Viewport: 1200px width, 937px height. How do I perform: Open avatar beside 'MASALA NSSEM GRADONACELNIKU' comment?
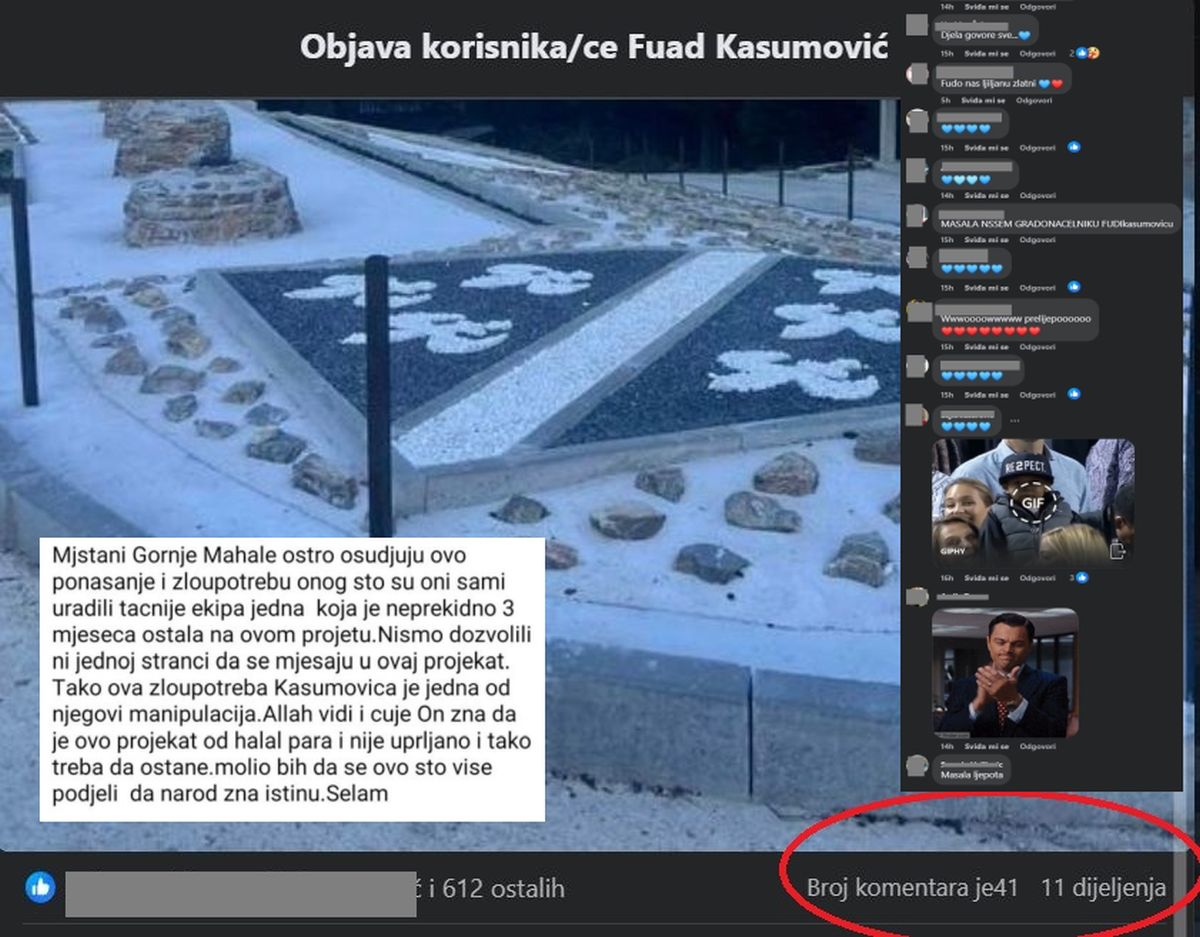tap(916, 215)
